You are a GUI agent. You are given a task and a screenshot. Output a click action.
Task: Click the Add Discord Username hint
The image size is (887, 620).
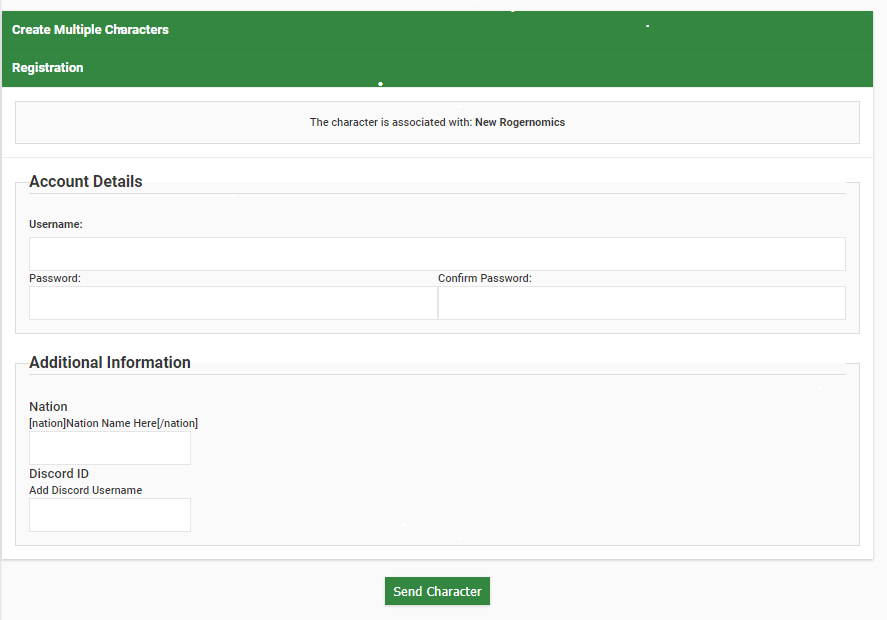pyautogui.click(x=86, y=490)
